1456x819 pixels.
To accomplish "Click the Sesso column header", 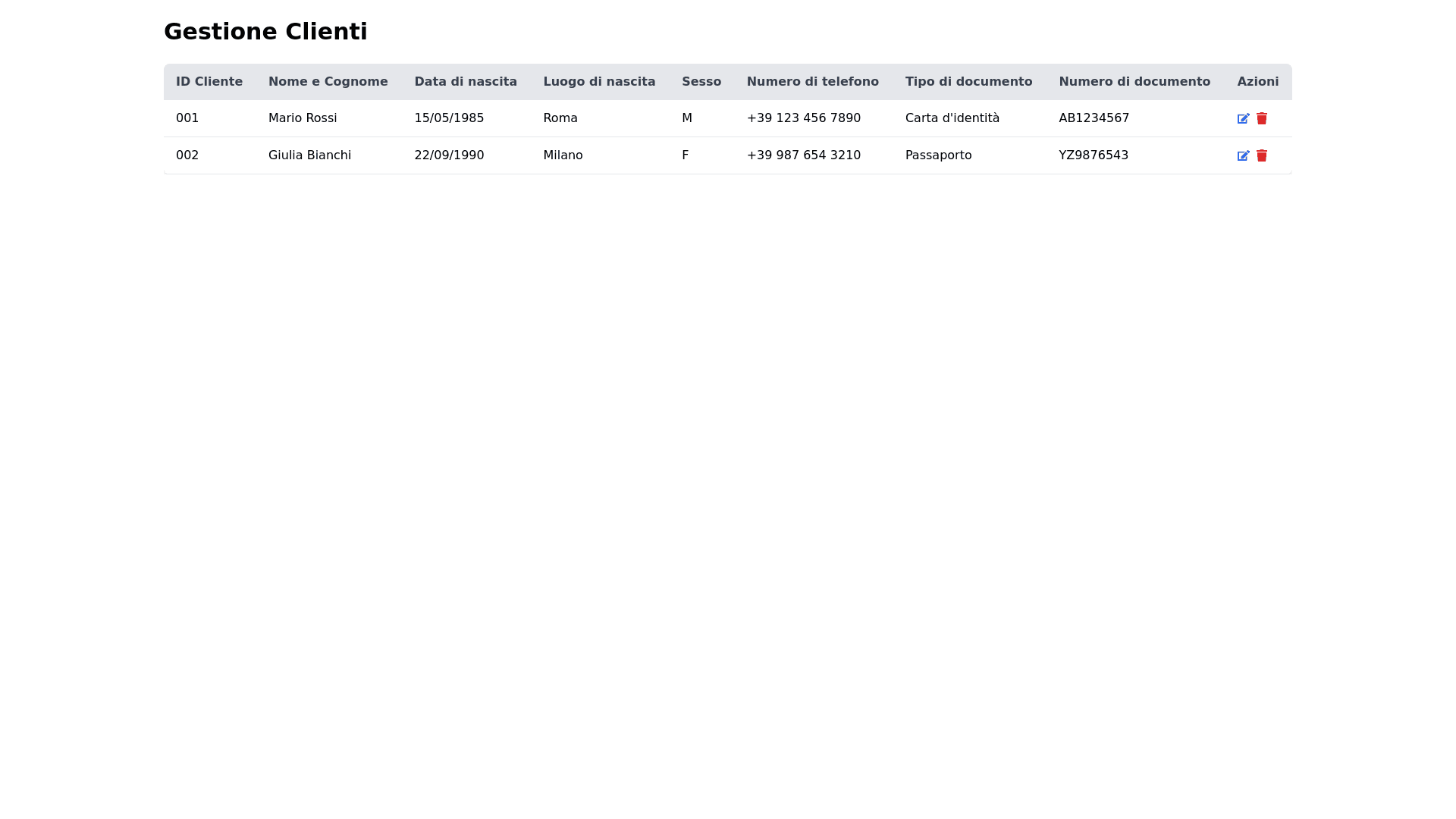I will [x=701, y=82].
